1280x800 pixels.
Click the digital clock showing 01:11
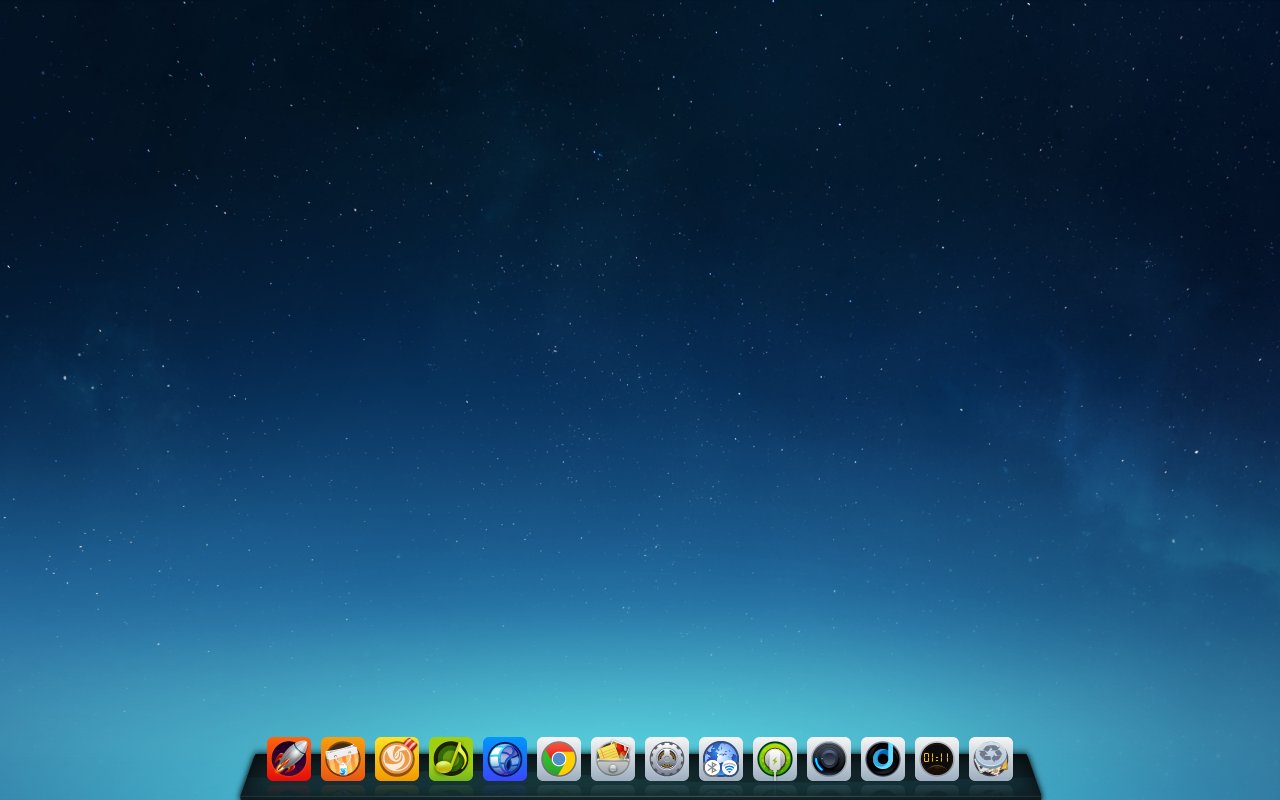point(937,759)
